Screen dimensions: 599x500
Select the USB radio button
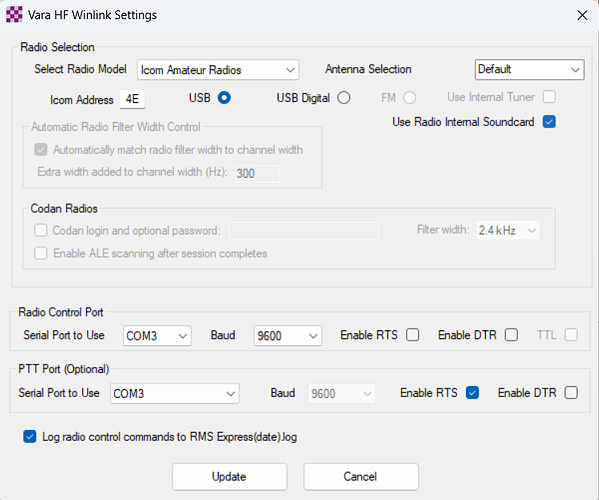[224, 98]
